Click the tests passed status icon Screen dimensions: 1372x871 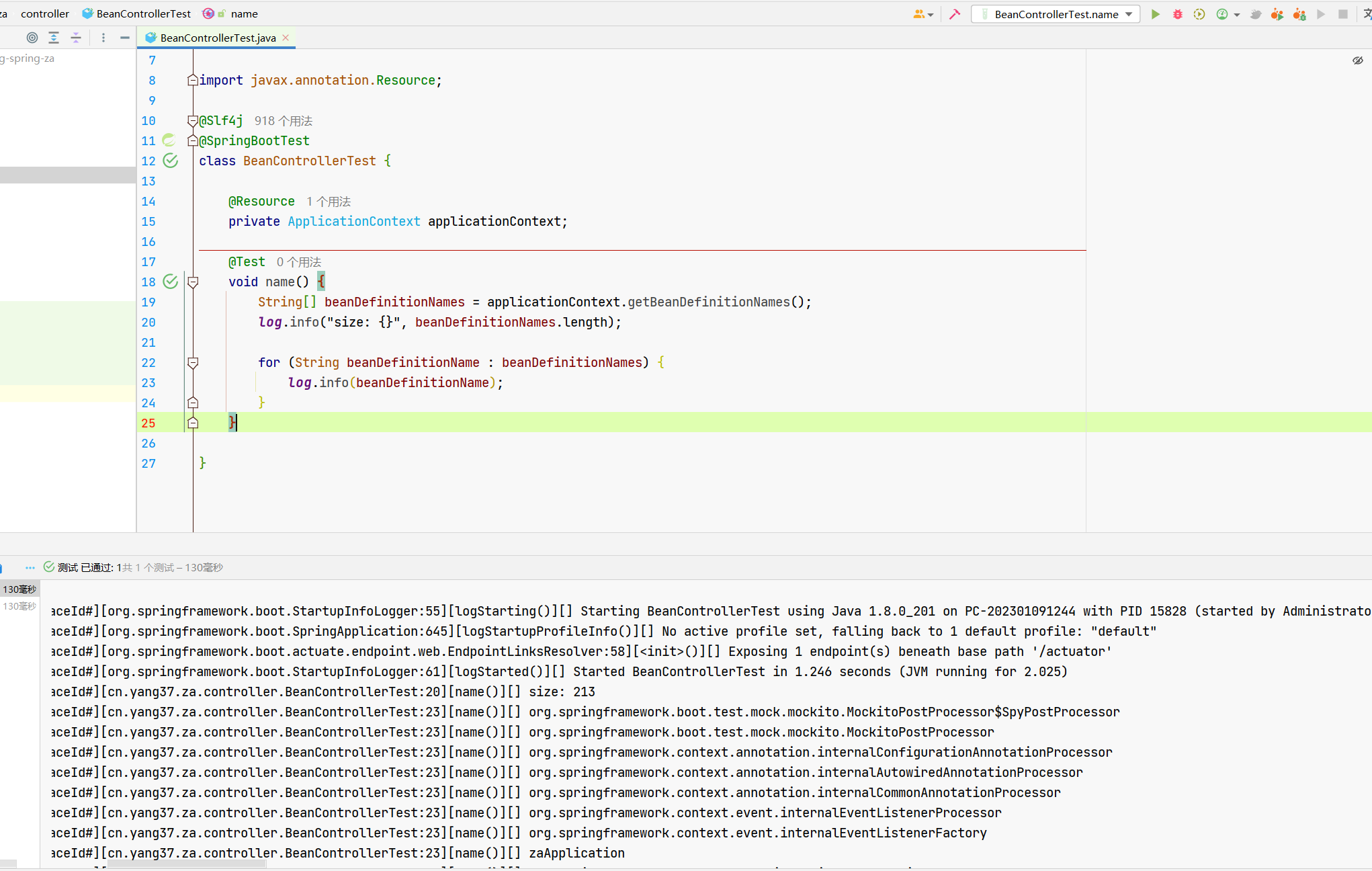[49, 567]
